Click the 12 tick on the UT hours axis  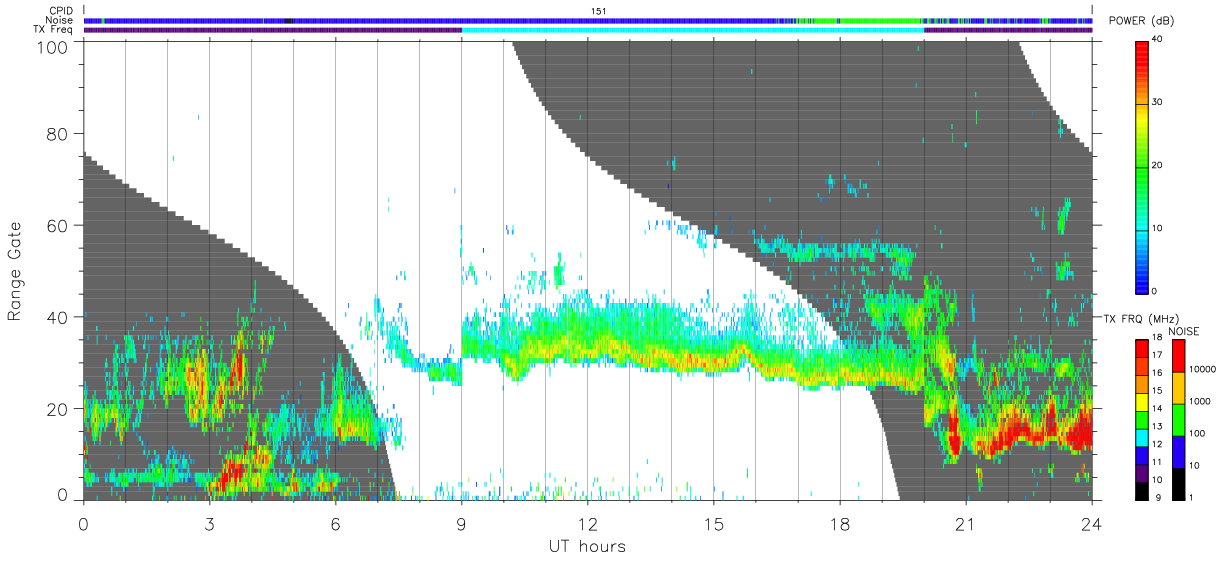[587, 523]
